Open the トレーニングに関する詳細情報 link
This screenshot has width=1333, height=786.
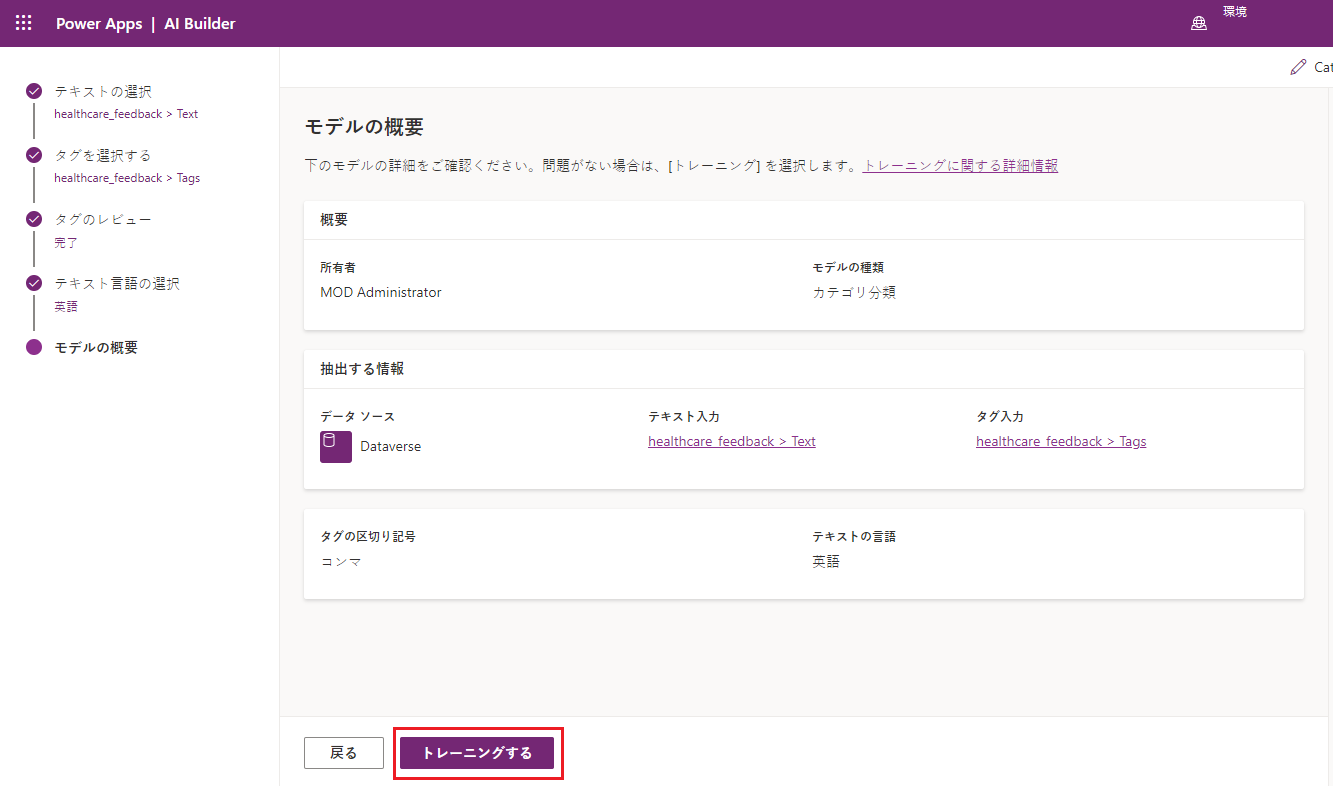coord(960,166)
